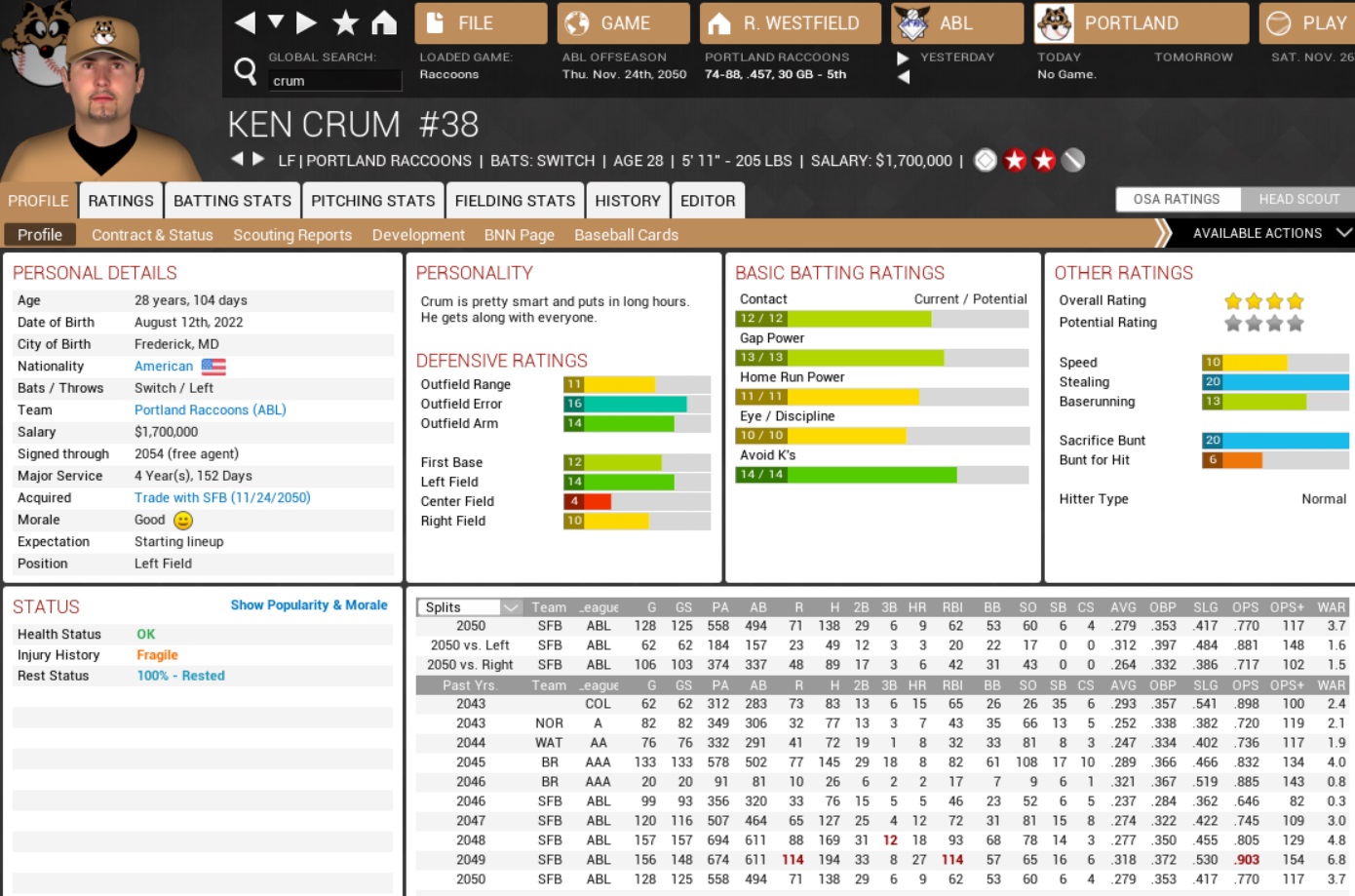The width and height of the screenshot is (1355, 896).
Task: Switch ratings view to OSA Ratings
Action: pos(1177,199)
